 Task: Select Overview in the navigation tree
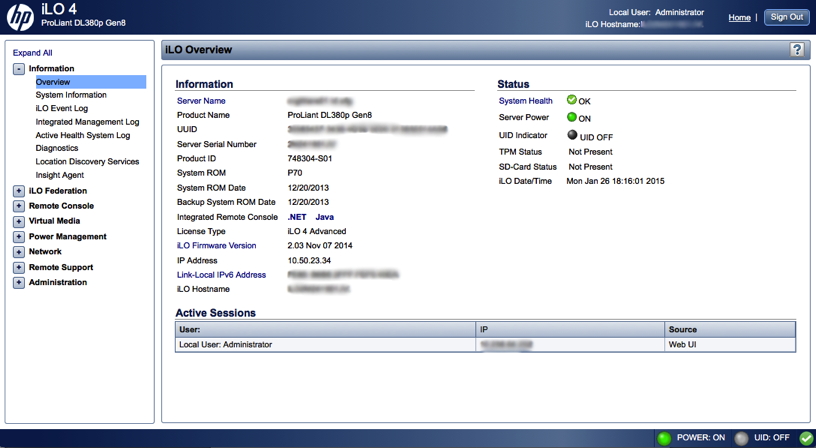(91, 82)
